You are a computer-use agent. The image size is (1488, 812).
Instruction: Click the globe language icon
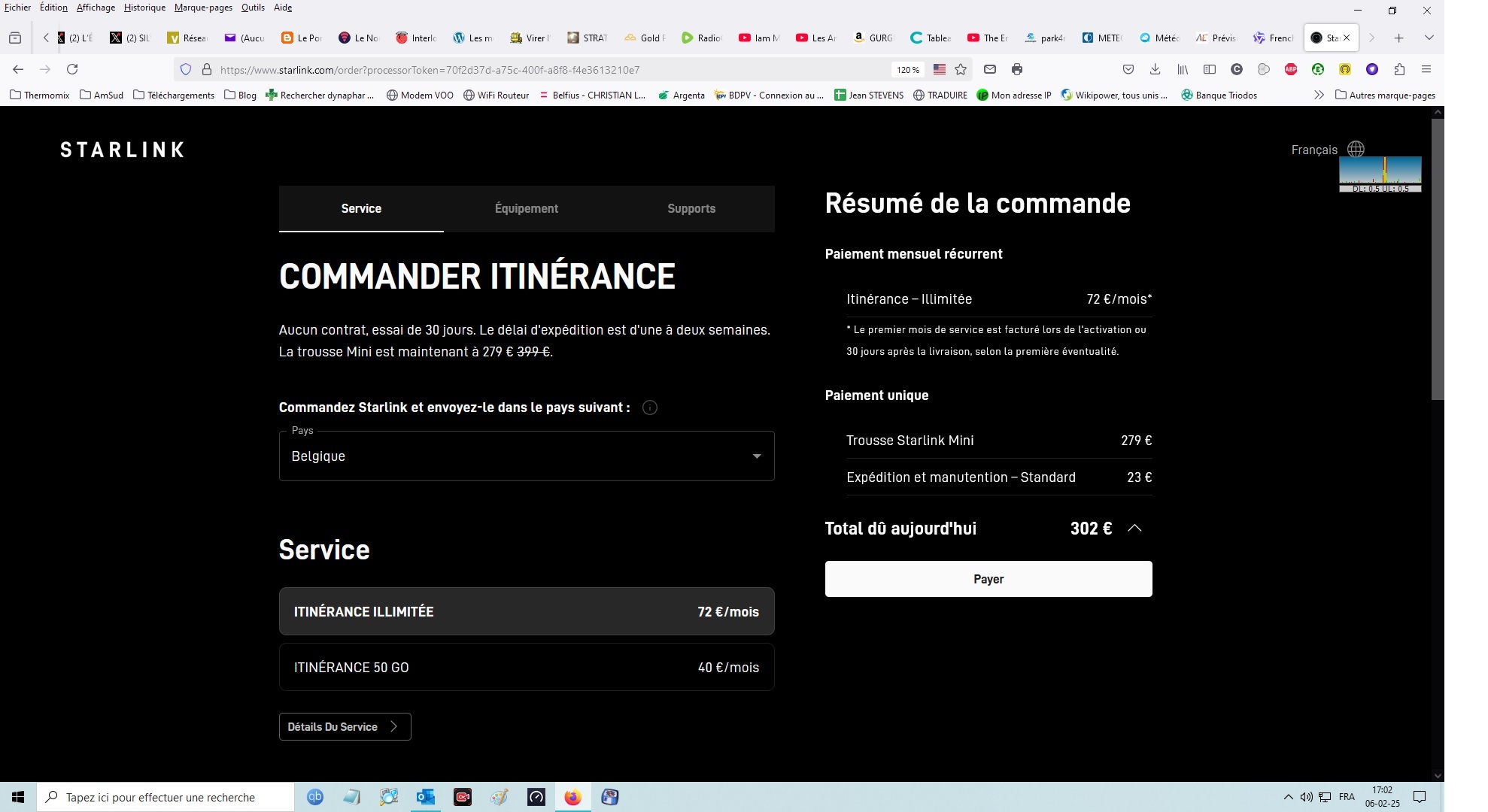pos(1356,149)
